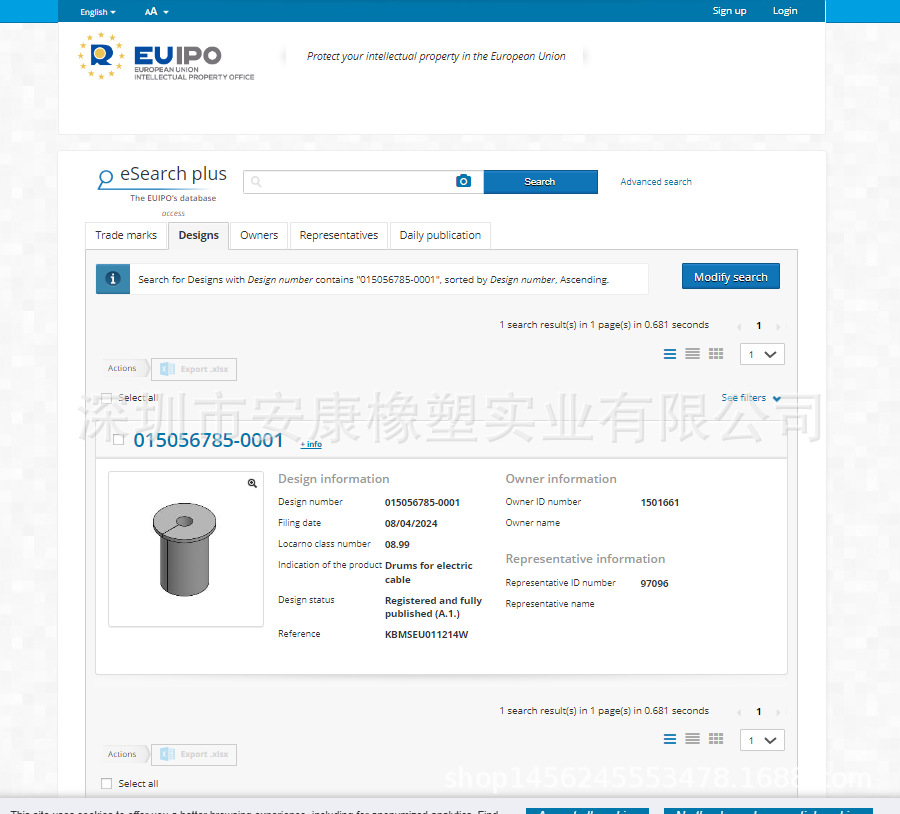Select status Registered and fully published (A.1.)

(433, 607)
